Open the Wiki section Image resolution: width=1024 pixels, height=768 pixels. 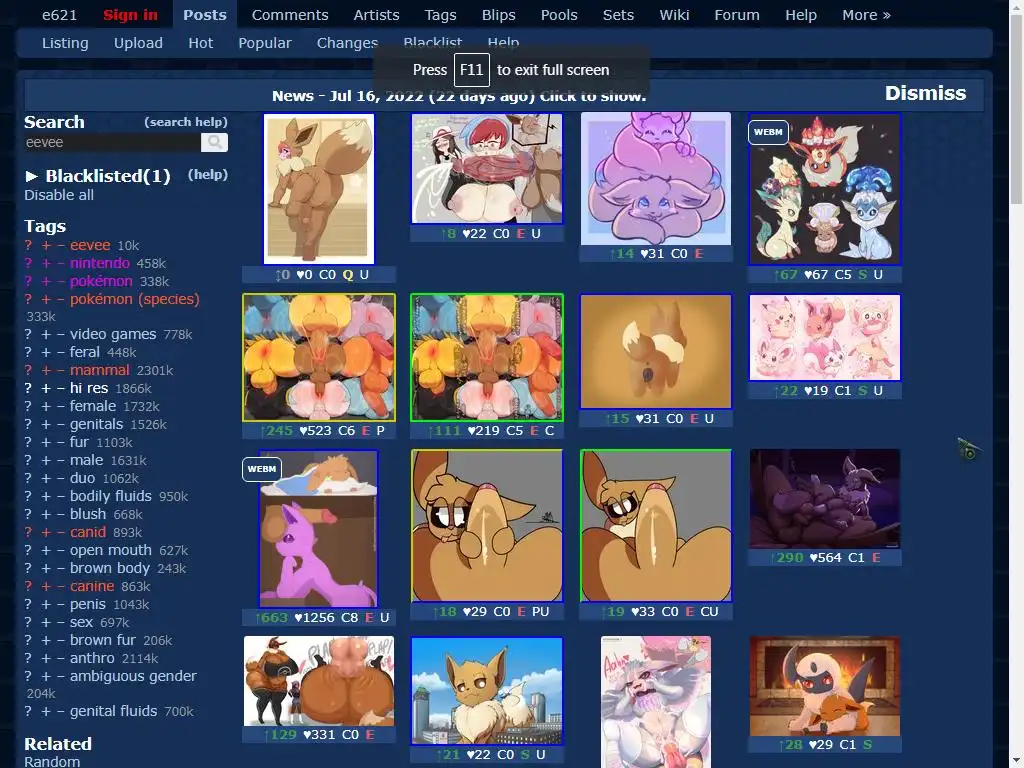pos(674,15)
